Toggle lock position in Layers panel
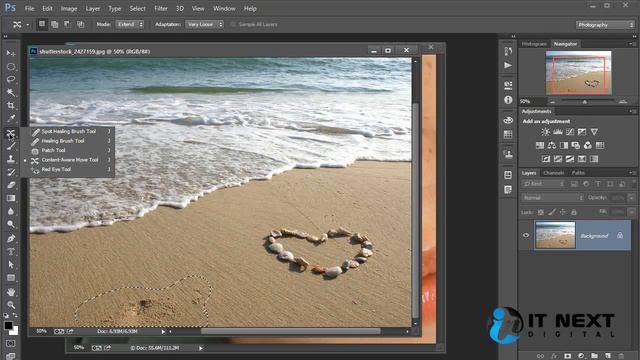The width and height of the screenshot is (640, 360). click(563, 212)
